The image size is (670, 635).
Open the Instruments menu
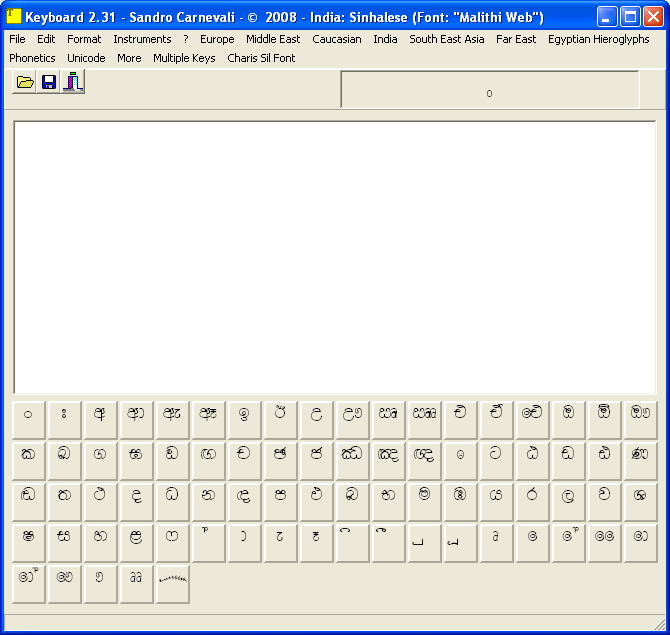click(x=142, y=39)
